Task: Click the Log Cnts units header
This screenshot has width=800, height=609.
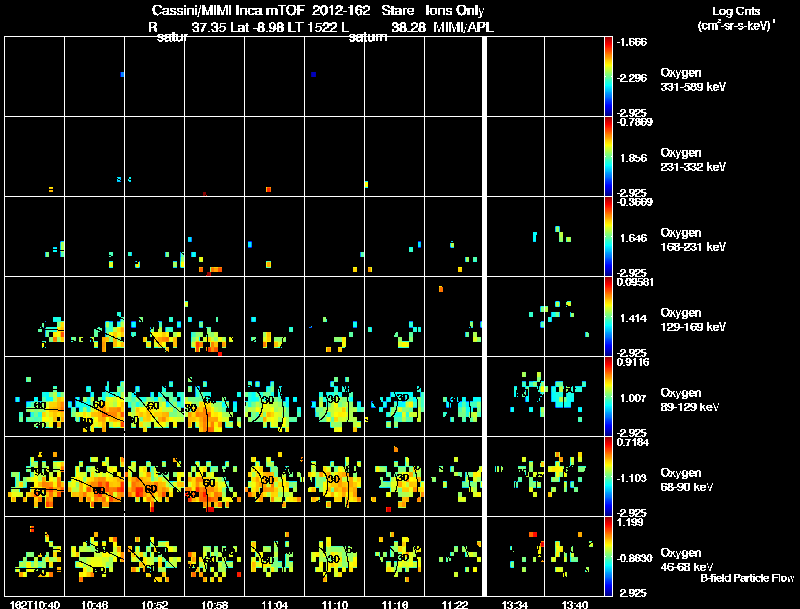Action: click(x=736, y=19)
